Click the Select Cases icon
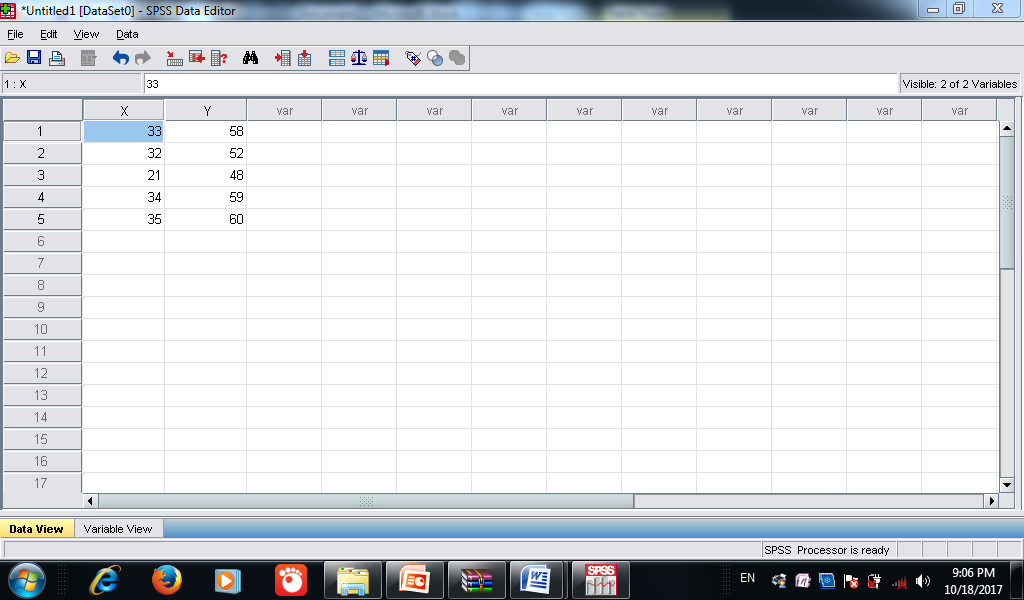 coord(381,58)
